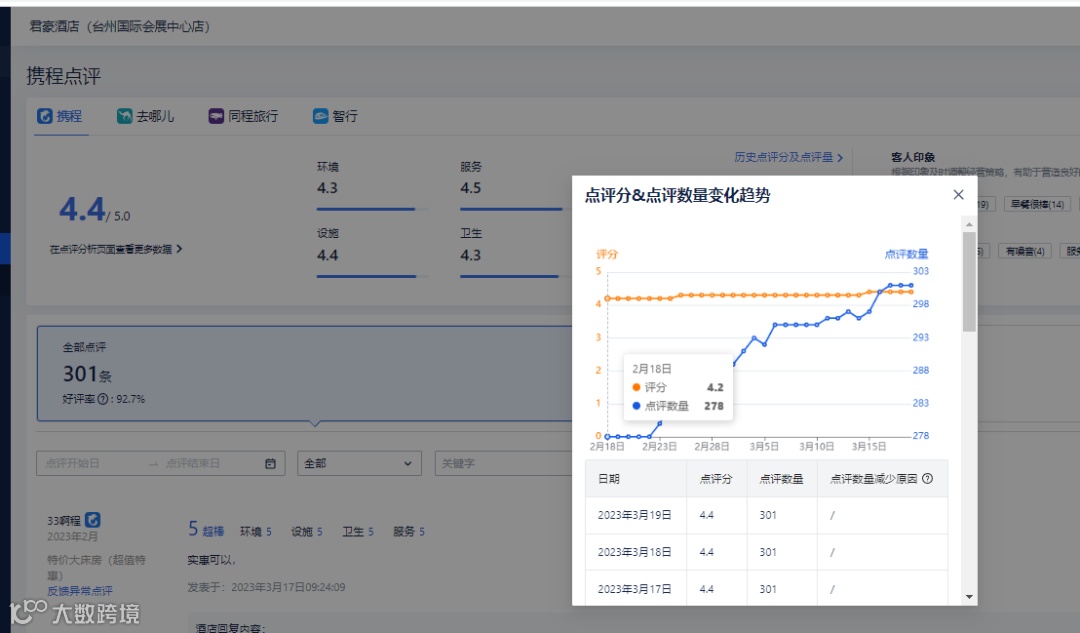Click the 点评数量 column header
Viewport: 1080px width, 633px height.
pos(781,479)
